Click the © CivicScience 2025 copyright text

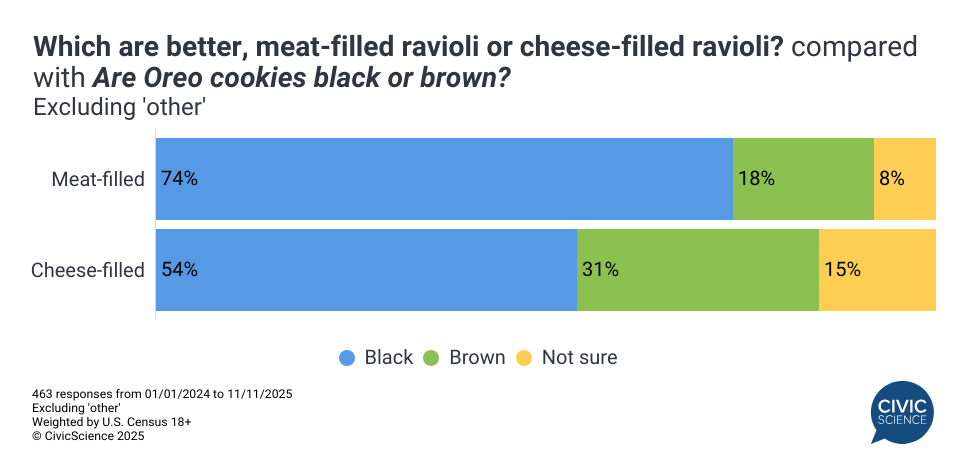(x=88, y=436)
